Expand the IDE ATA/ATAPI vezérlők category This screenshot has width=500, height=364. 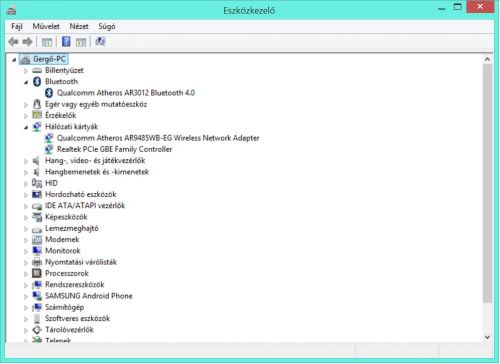pos(26,206)
